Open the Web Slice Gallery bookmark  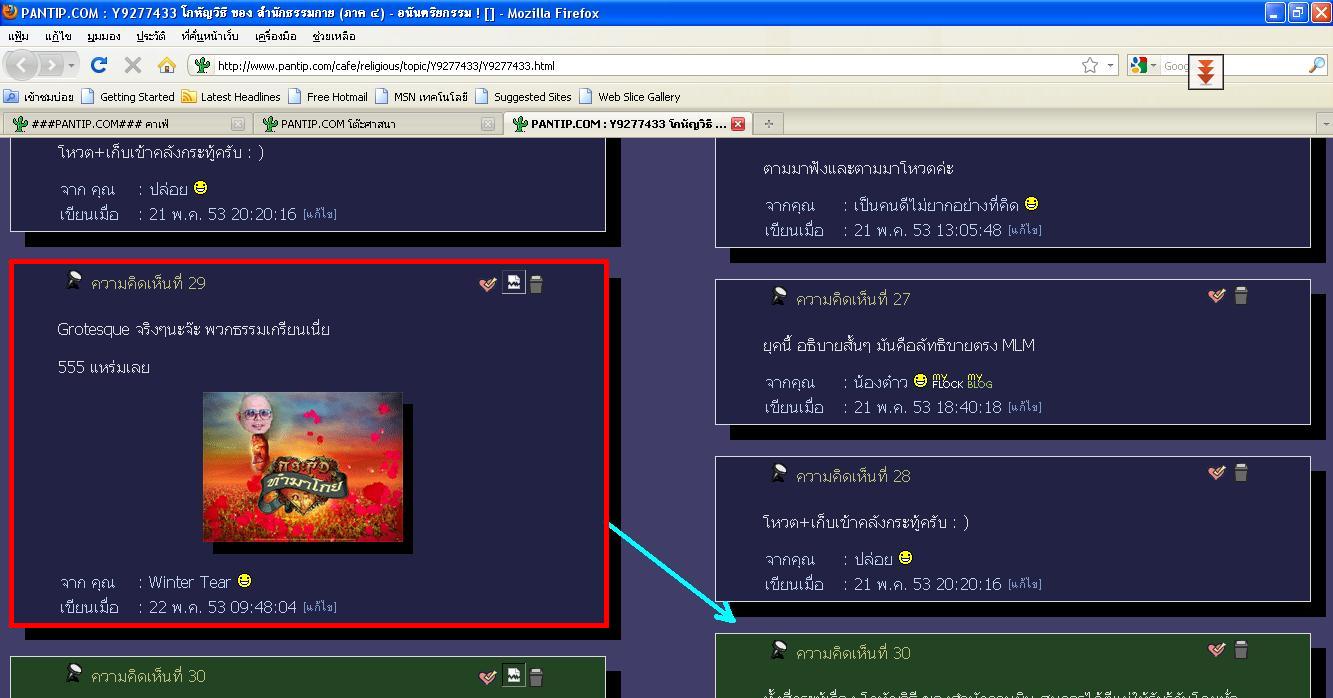pyautogui.click(x=629, y=97)
